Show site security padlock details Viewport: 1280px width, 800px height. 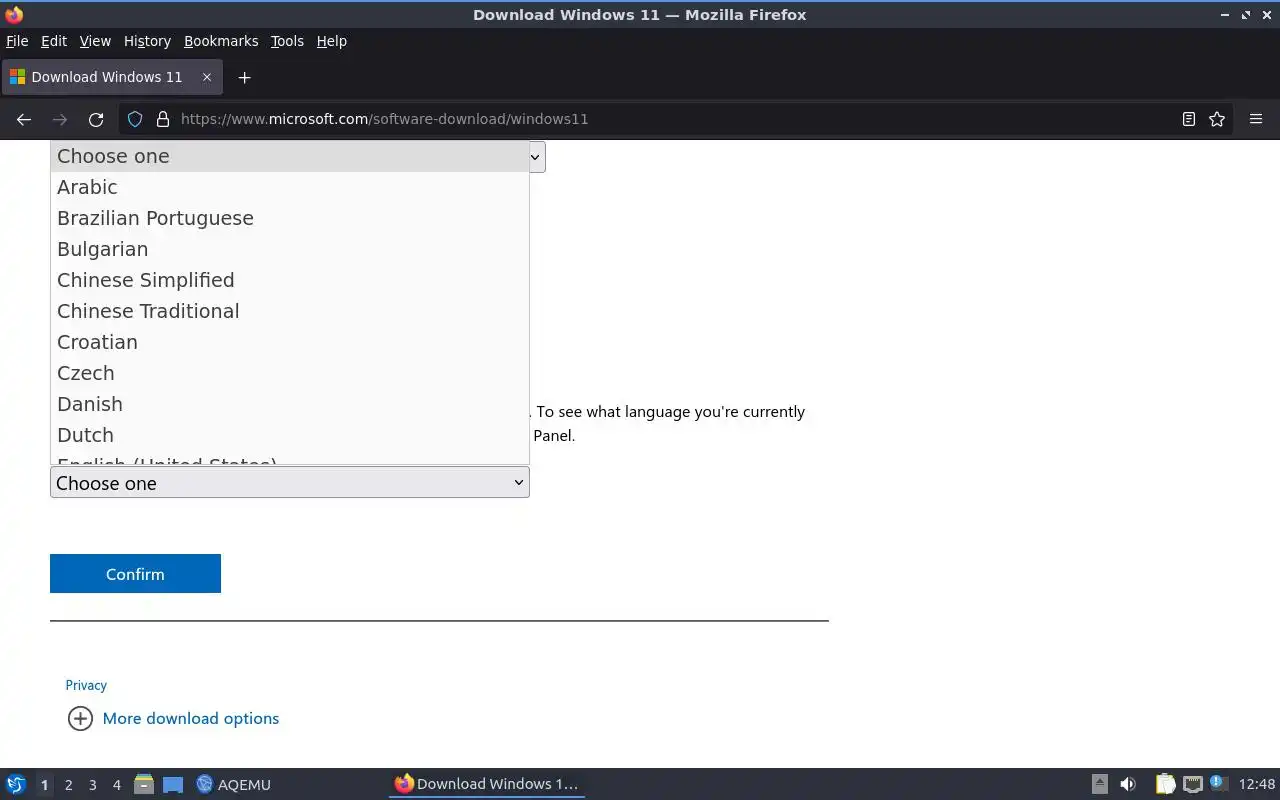click(163, 119)
